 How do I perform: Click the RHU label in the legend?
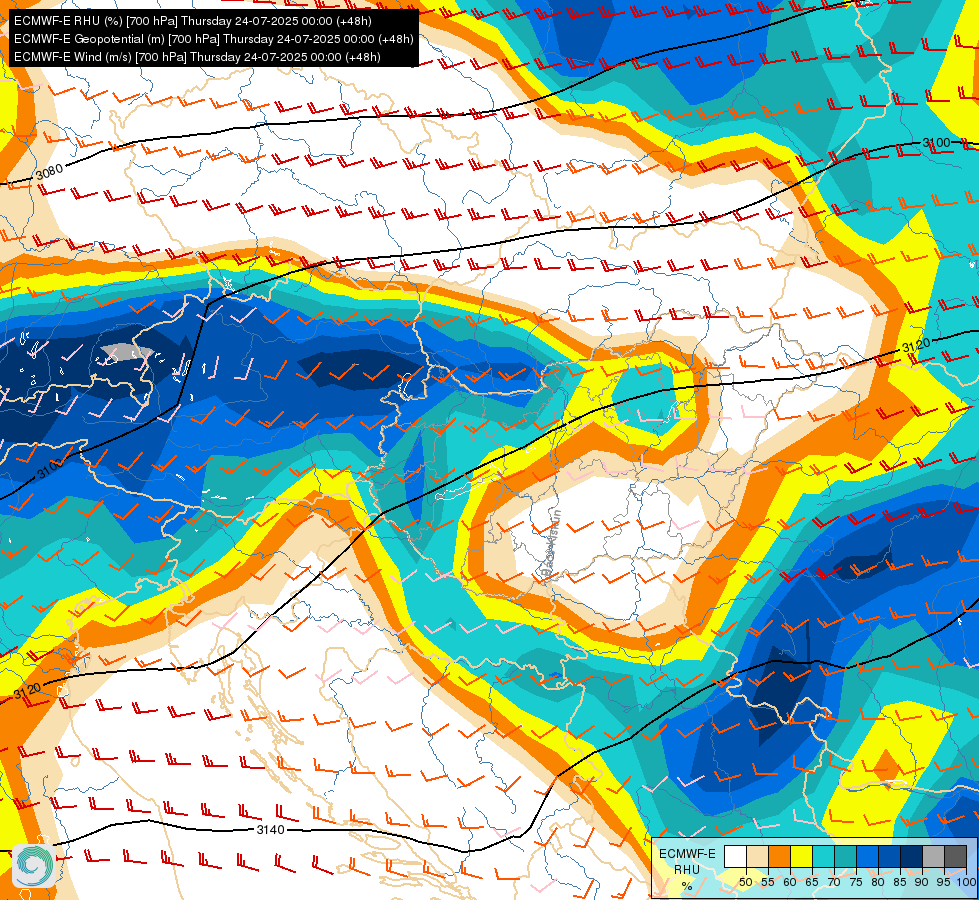tap(687, 869)
